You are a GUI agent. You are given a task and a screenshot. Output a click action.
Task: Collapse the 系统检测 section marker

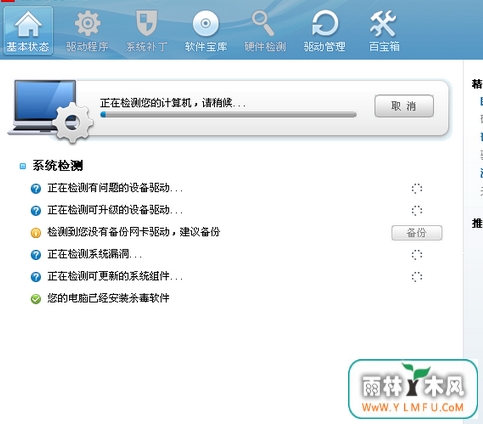point(23,166)
